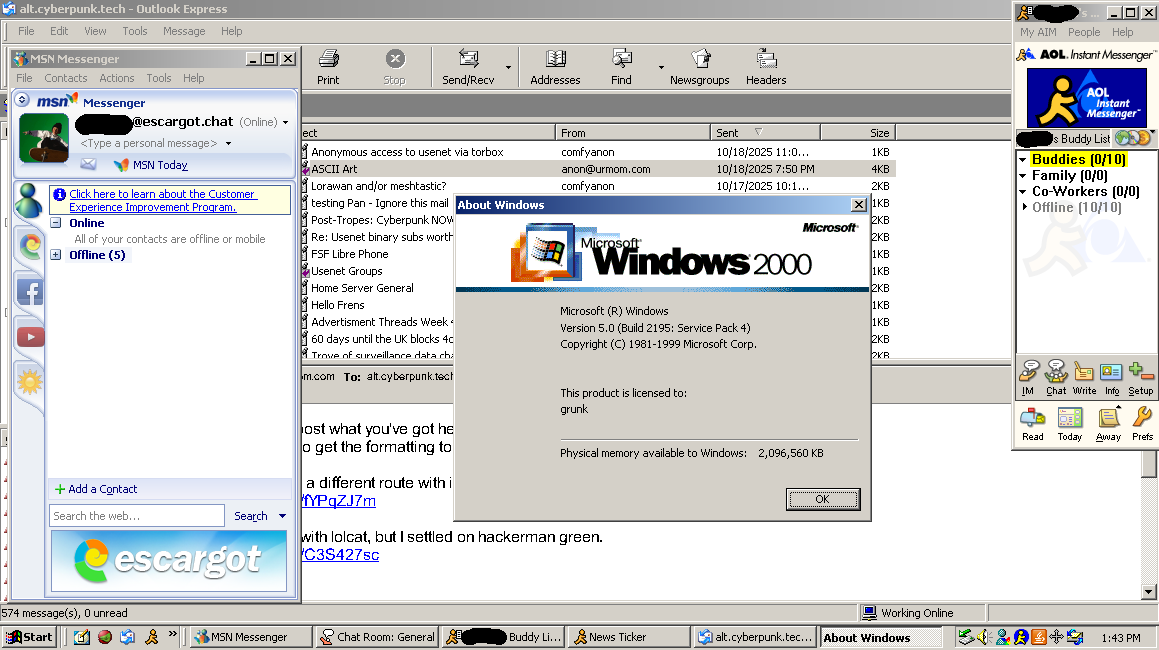Screen dimensions: 1159x650
Task: Open the YouTube tab in MSN Messenger
Action: click(30, 337)
